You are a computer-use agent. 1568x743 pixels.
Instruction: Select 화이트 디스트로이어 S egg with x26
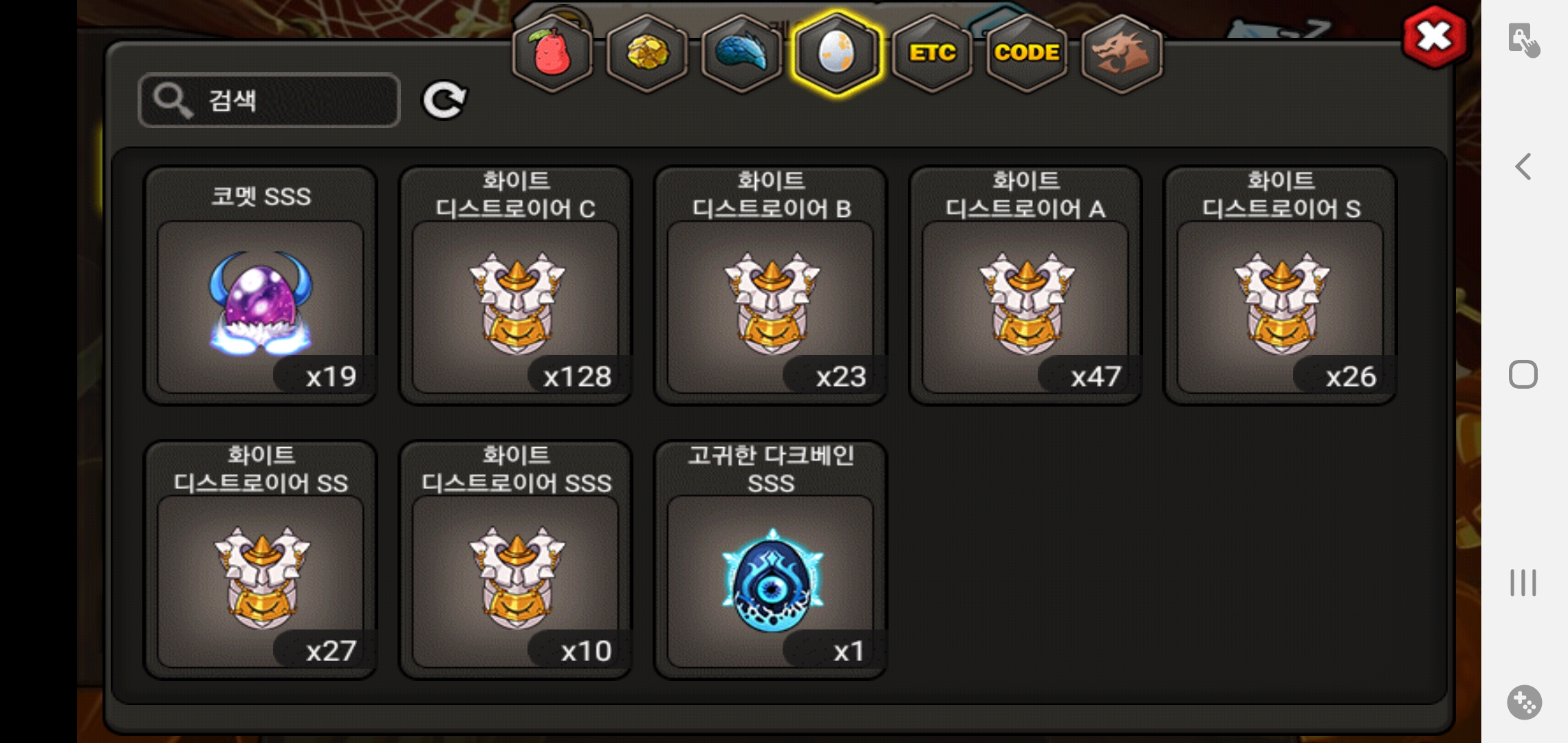(x=1281, y=286)
